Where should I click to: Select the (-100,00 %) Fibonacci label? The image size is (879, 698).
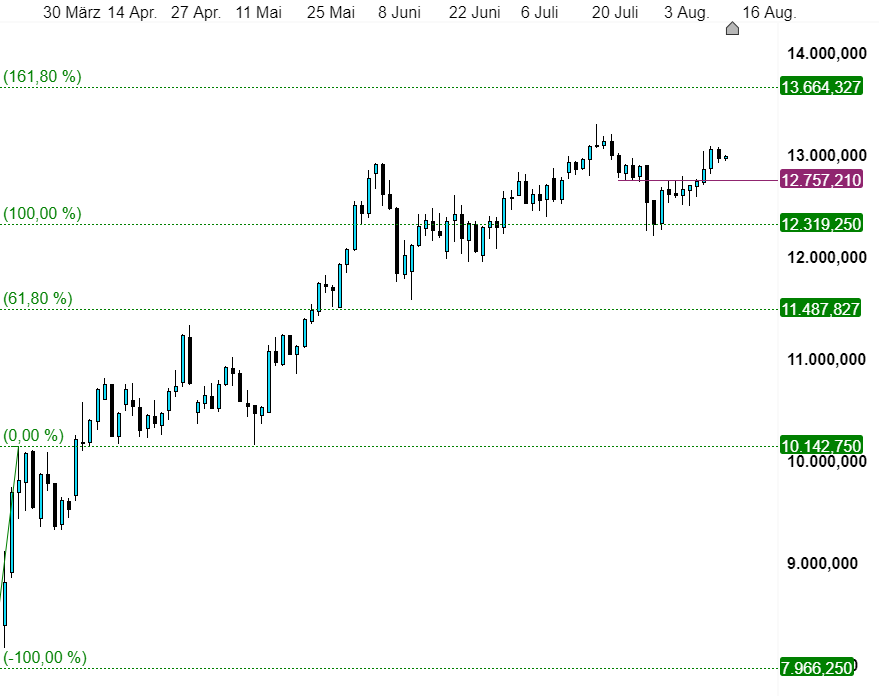click(x=45, y=657)
